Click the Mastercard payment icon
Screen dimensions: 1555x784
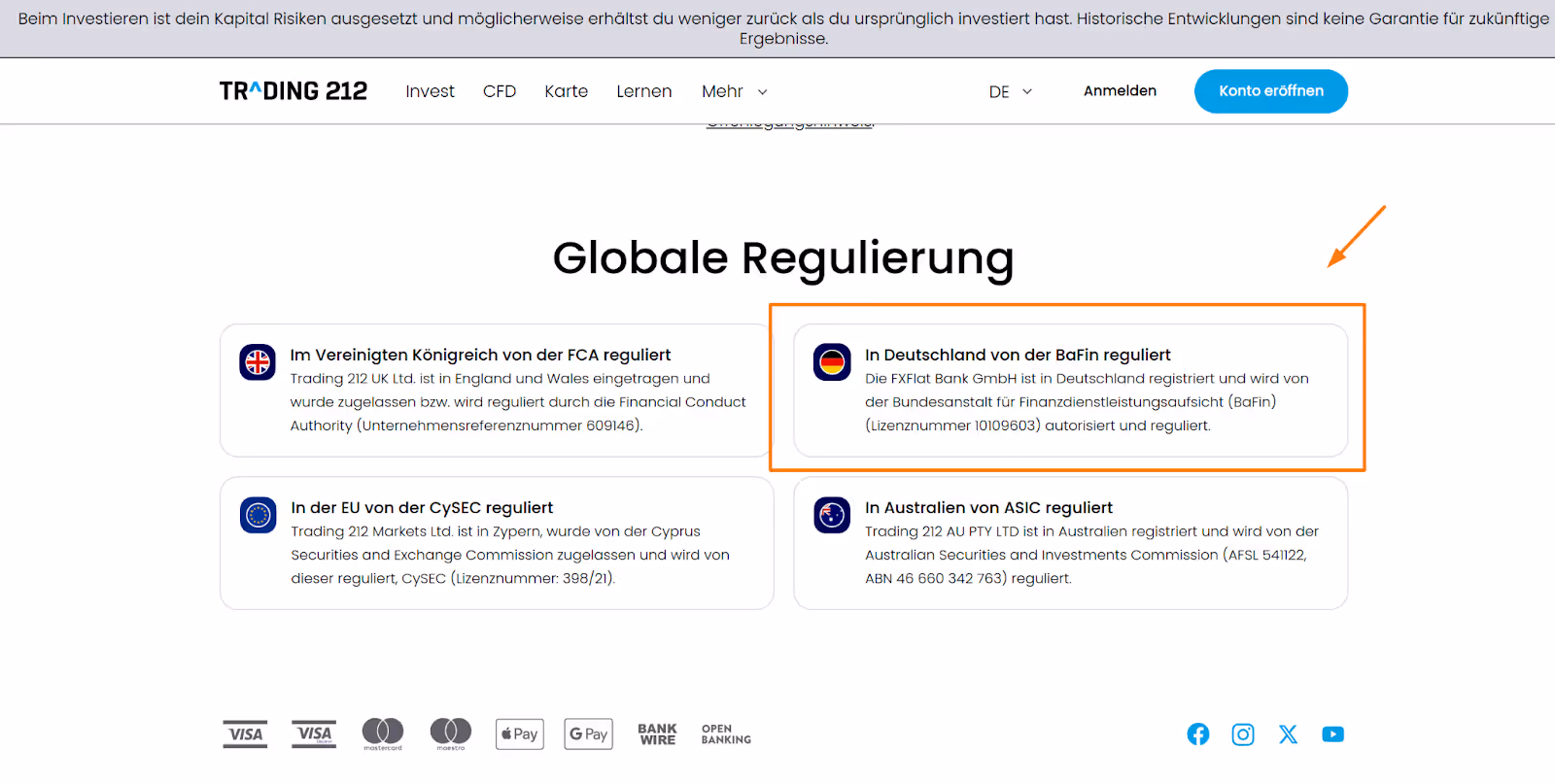tap(383, 733)
